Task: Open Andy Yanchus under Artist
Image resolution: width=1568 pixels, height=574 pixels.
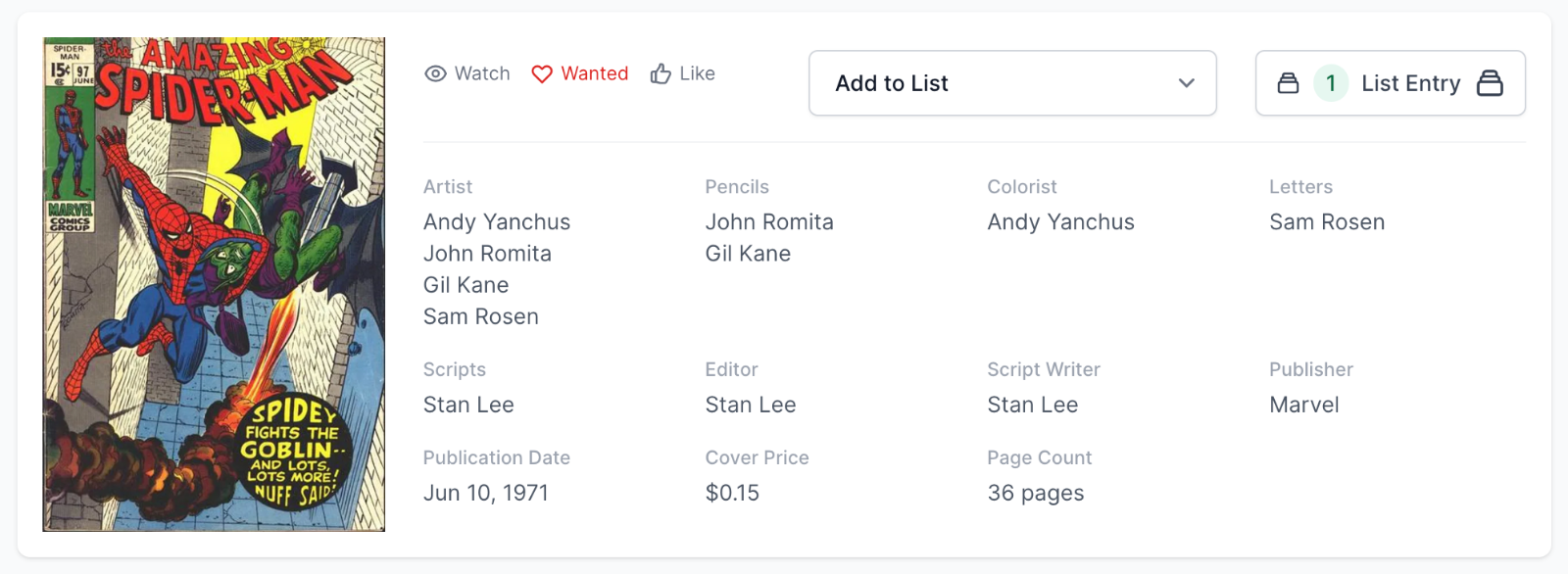Action: (497, 222)
